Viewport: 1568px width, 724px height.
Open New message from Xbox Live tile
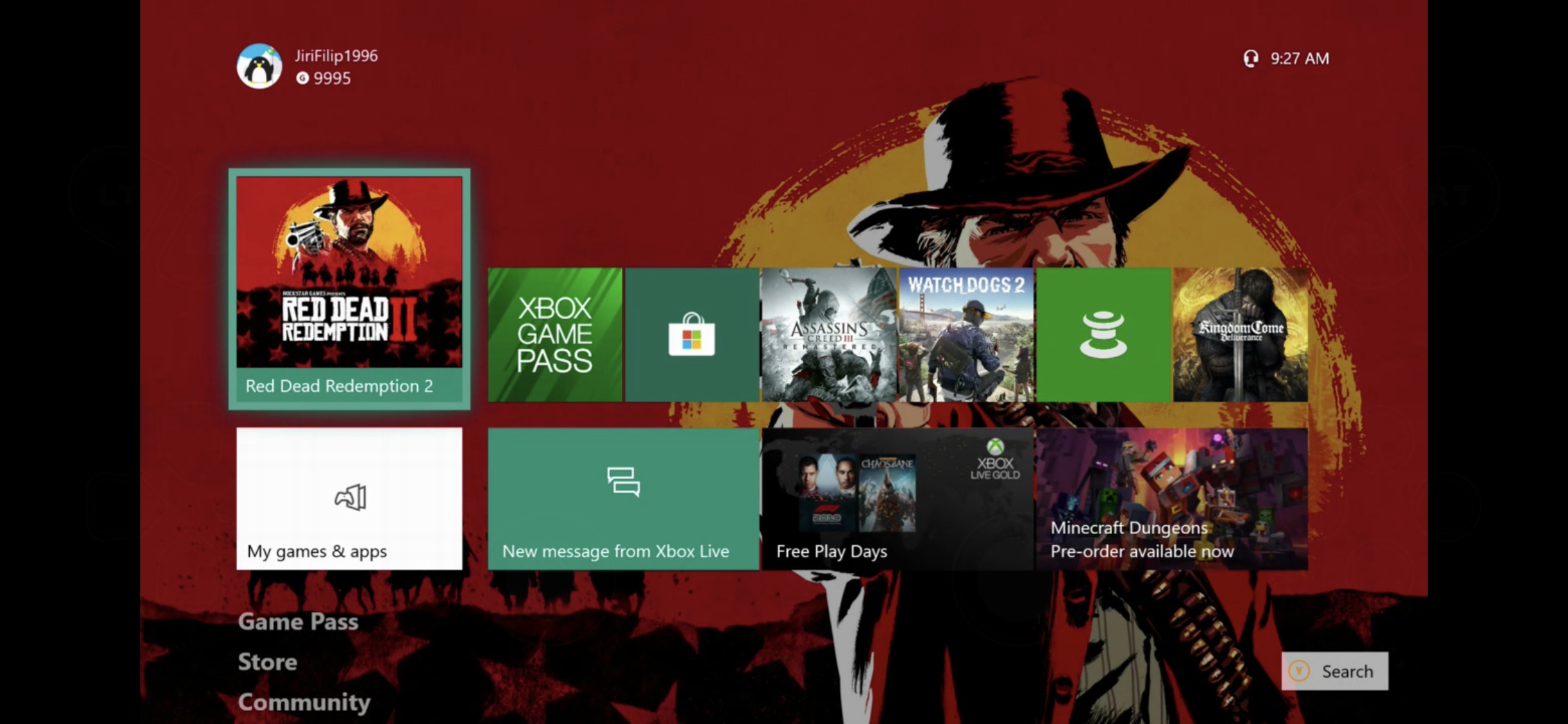tap(623, 499)
